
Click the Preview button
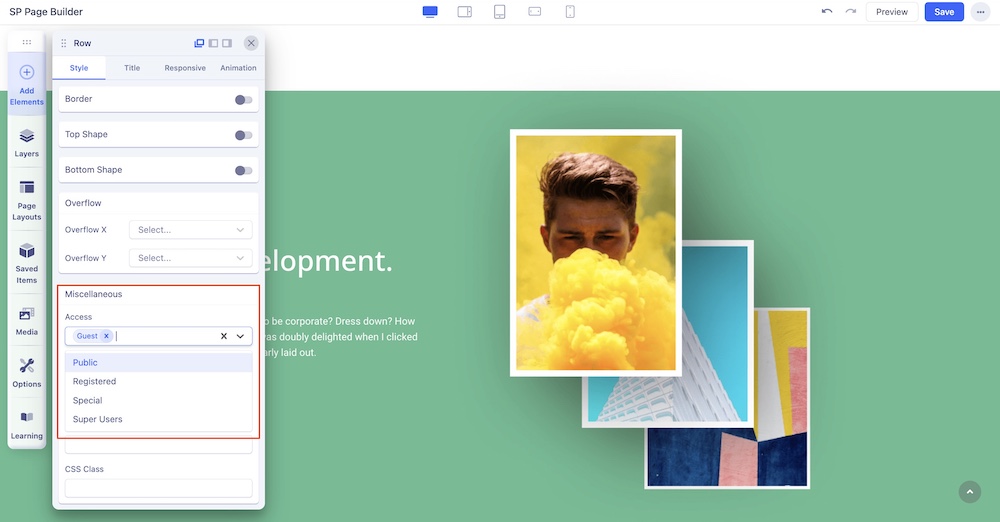[891, 12]
